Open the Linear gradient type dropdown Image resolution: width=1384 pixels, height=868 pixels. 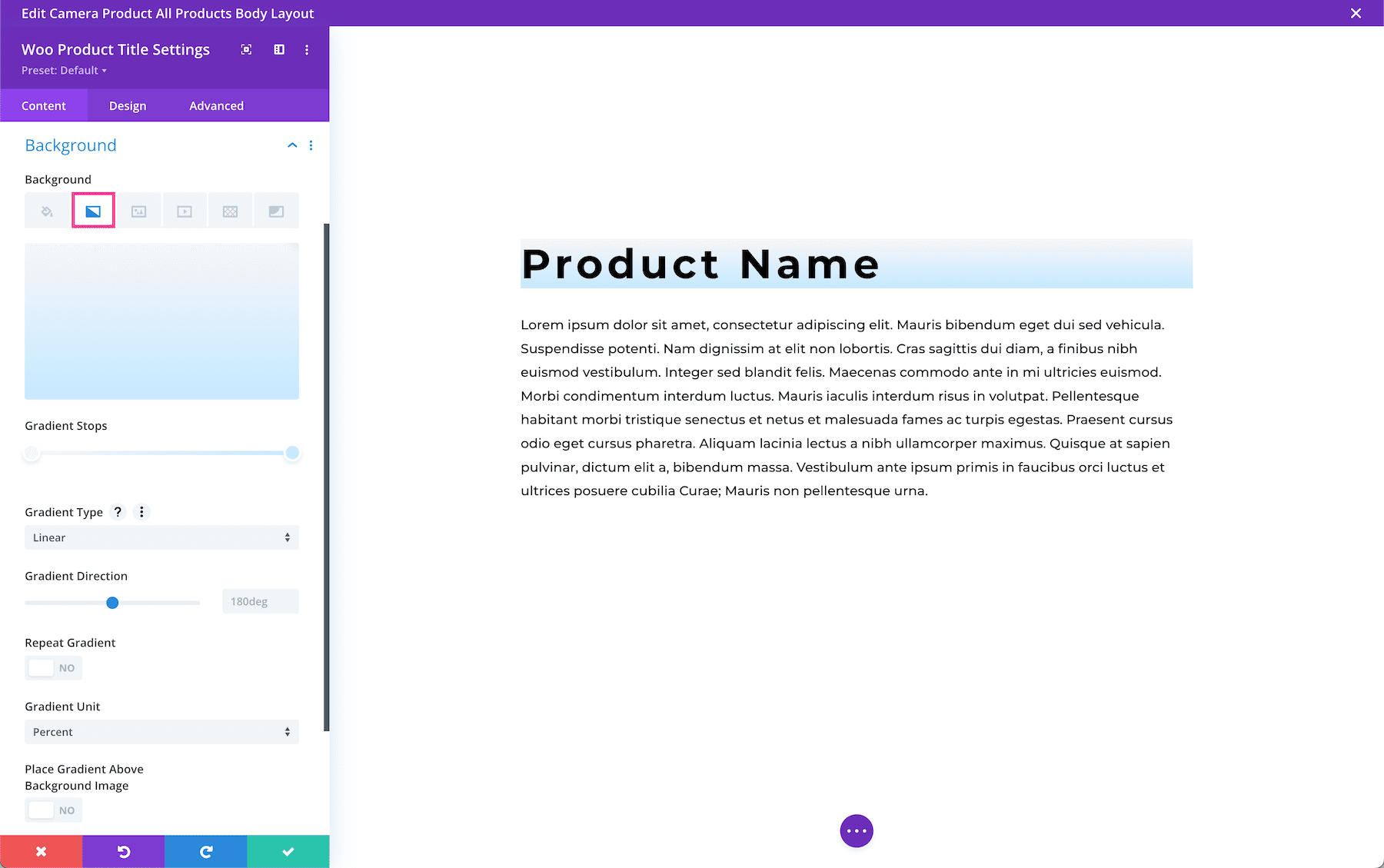click(161, 537)
